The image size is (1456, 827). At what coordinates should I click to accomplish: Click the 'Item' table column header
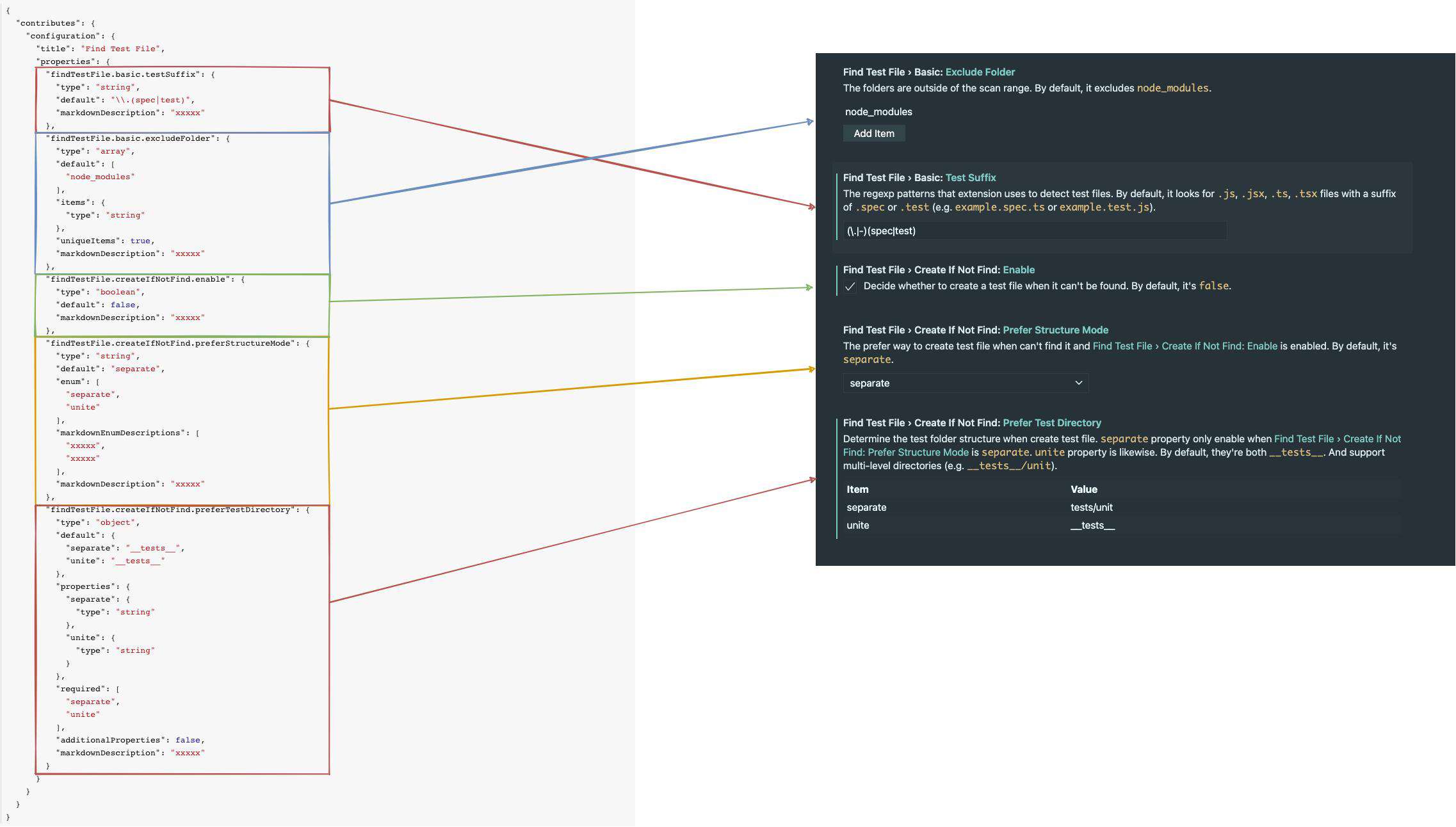[x=857, y=489]
